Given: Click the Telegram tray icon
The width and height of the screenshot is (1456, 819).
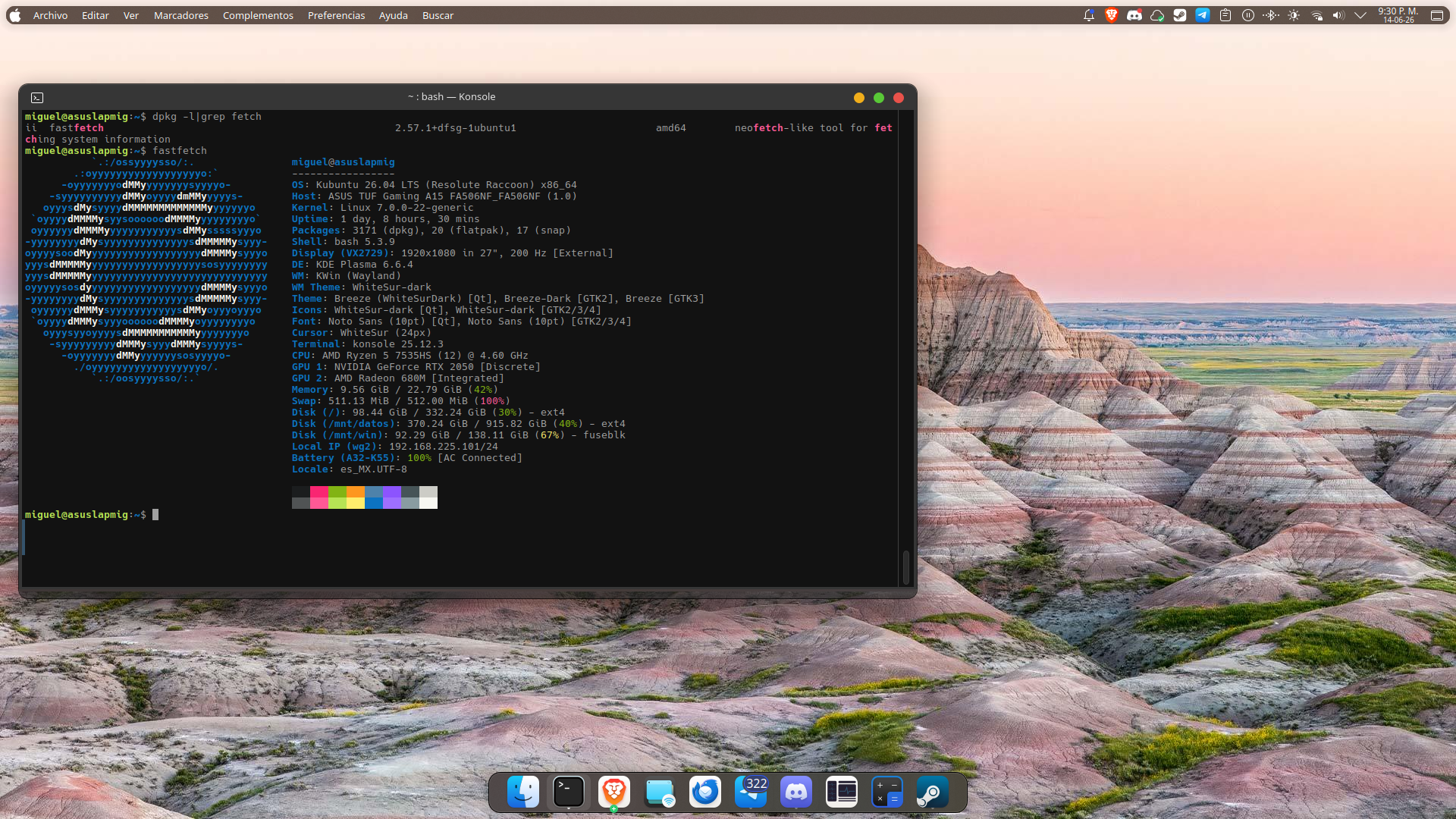Looking at the screenshot, I should [1203, 15].
